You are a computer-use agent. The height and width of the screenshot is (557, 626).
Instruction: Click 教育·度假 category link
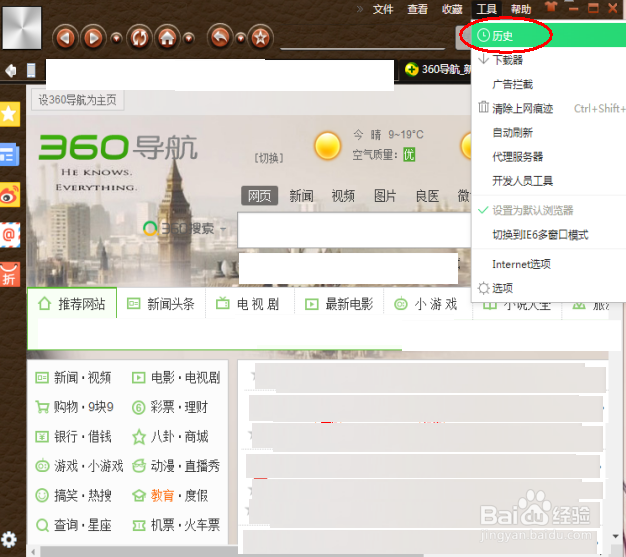[170, 496]
